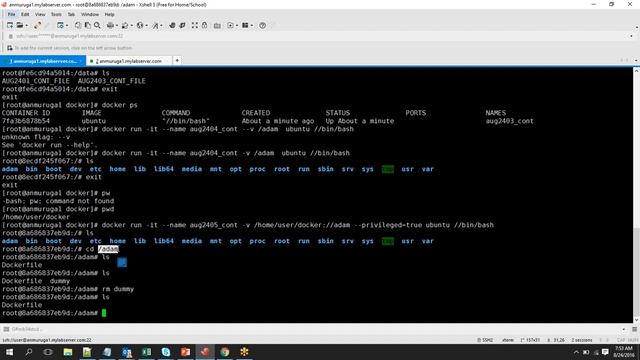Click the 'Dockerfile dummy' output line in terminal
Image resolution: width=640 pixels, height=360 pixels.
(36, 281)
